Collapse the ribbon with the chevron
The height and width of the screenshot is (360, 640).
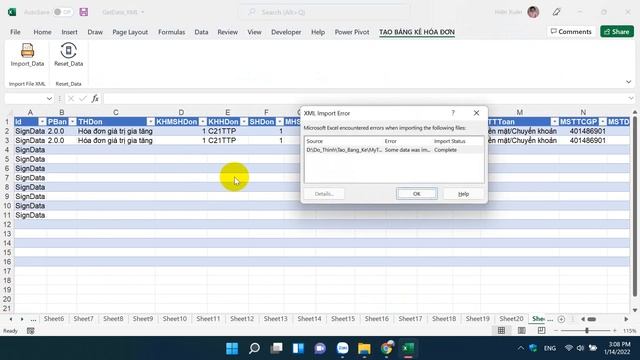pyautogui.click(x=628, y=82)
